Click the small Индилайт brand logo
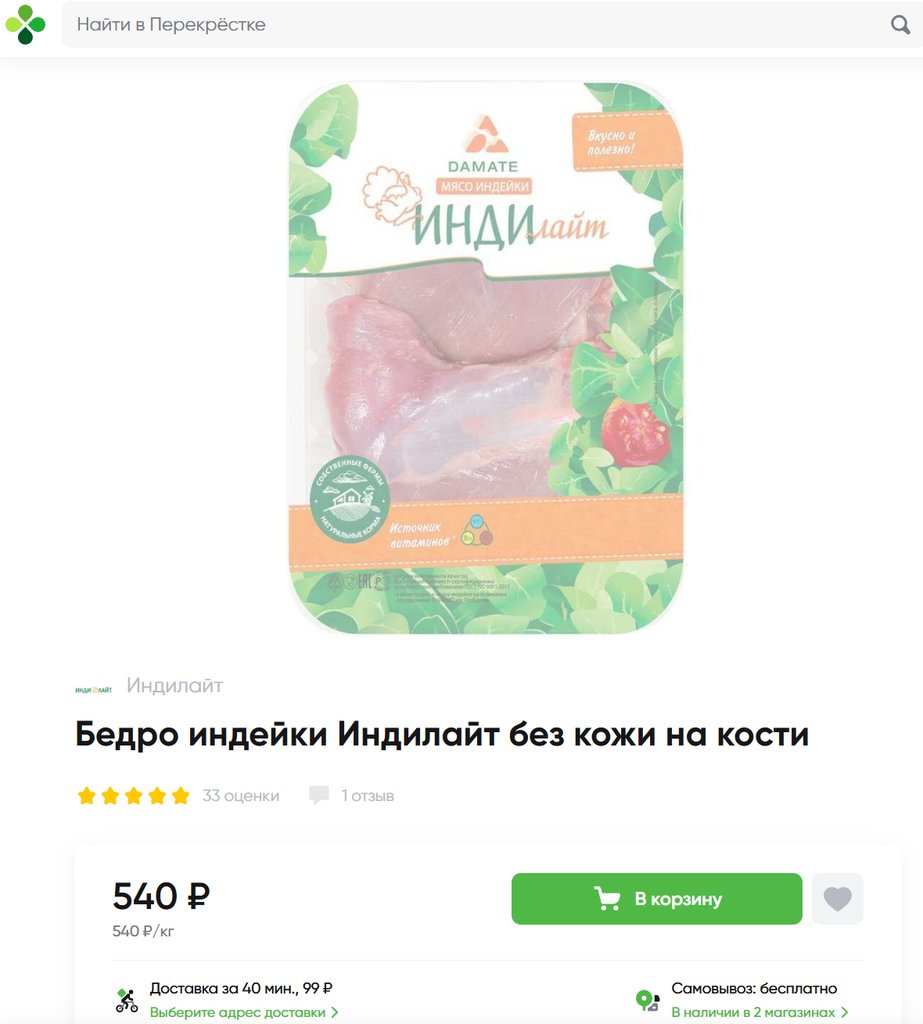Viewport: 923px width, 1024px height. [x=93, y=690]
